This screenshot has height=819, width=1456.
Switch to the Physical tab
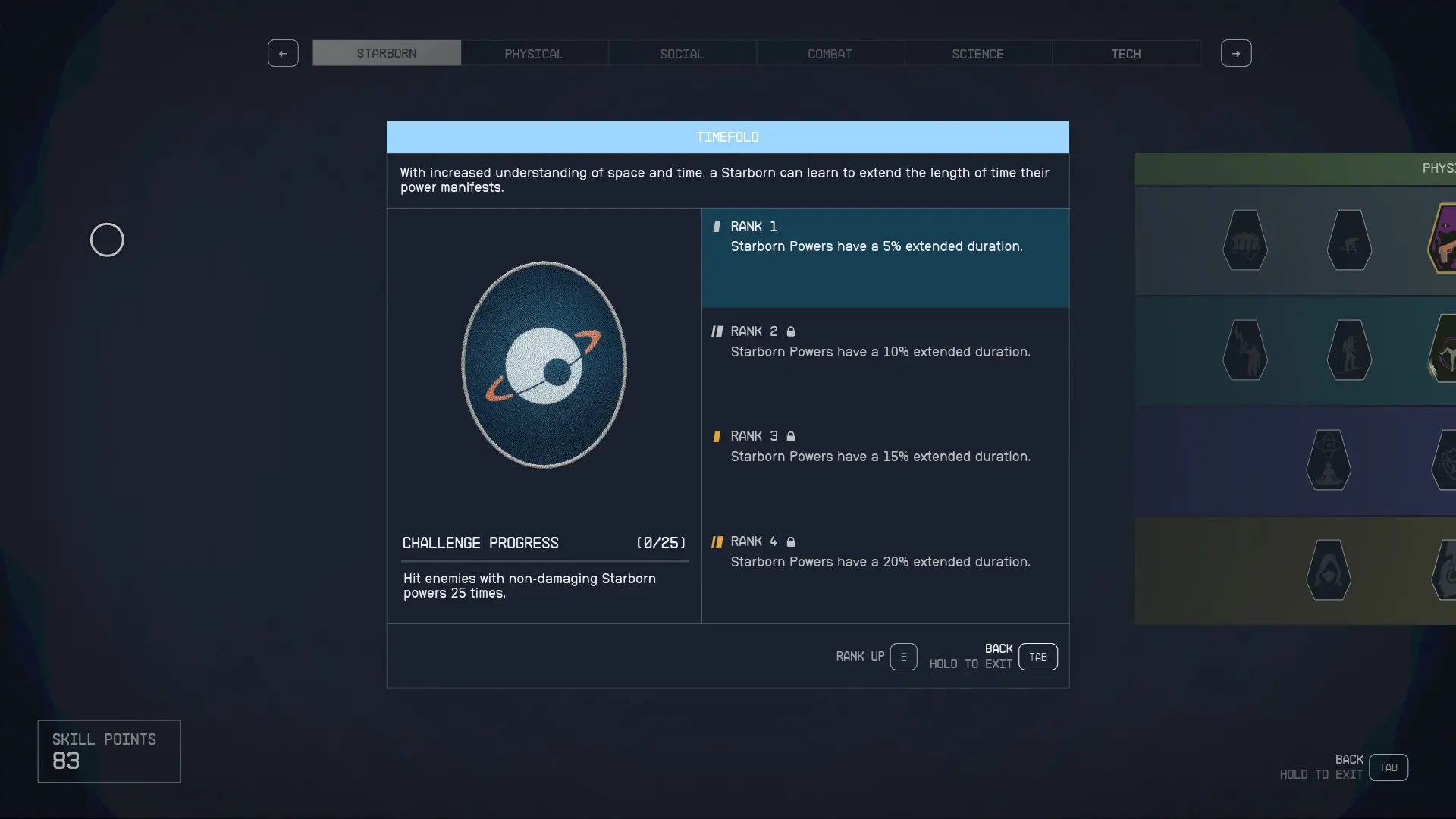[x=534, y=54]
